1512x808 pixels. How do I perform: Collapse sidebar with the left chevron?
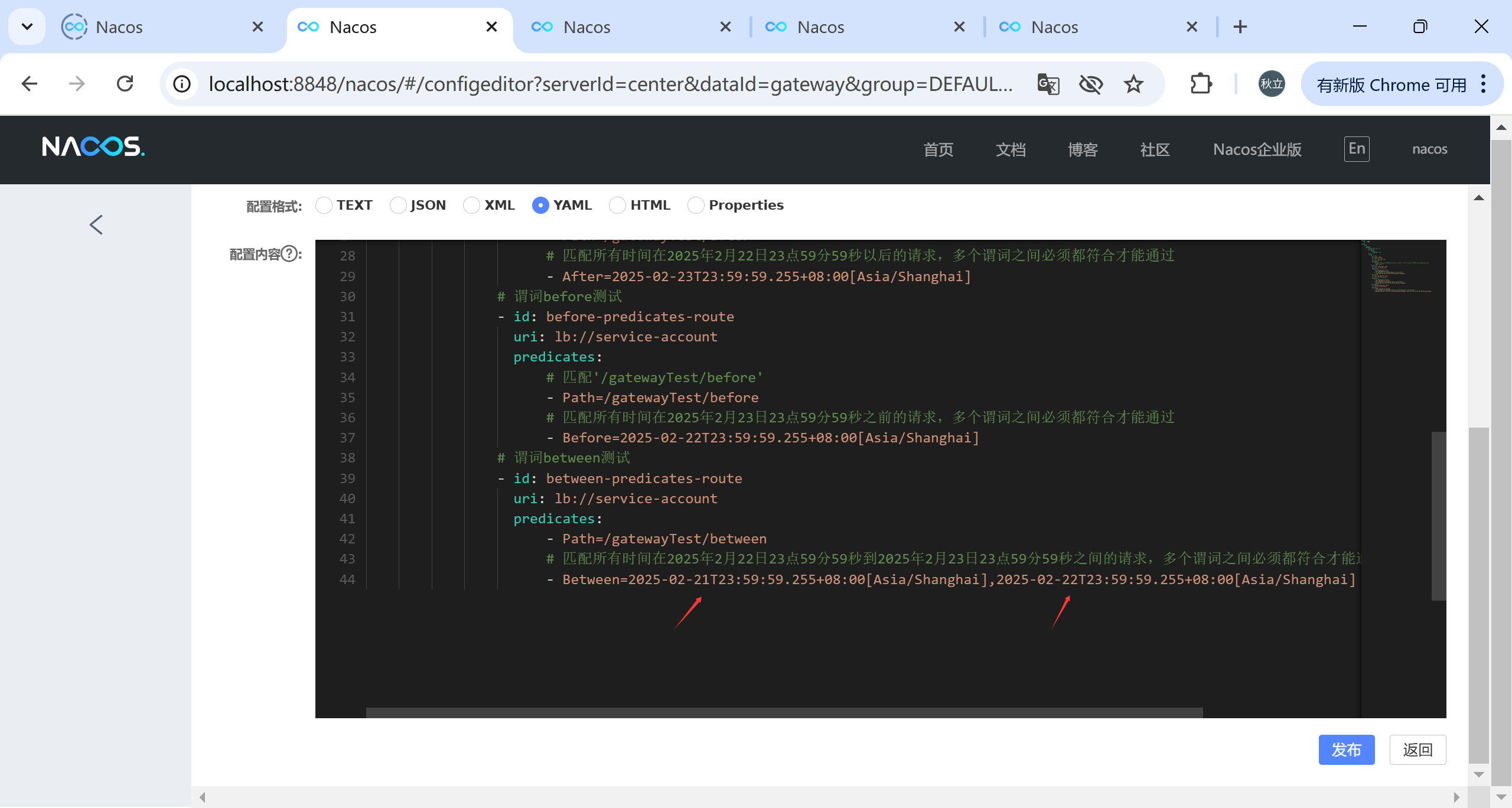[x=96, y=224]
